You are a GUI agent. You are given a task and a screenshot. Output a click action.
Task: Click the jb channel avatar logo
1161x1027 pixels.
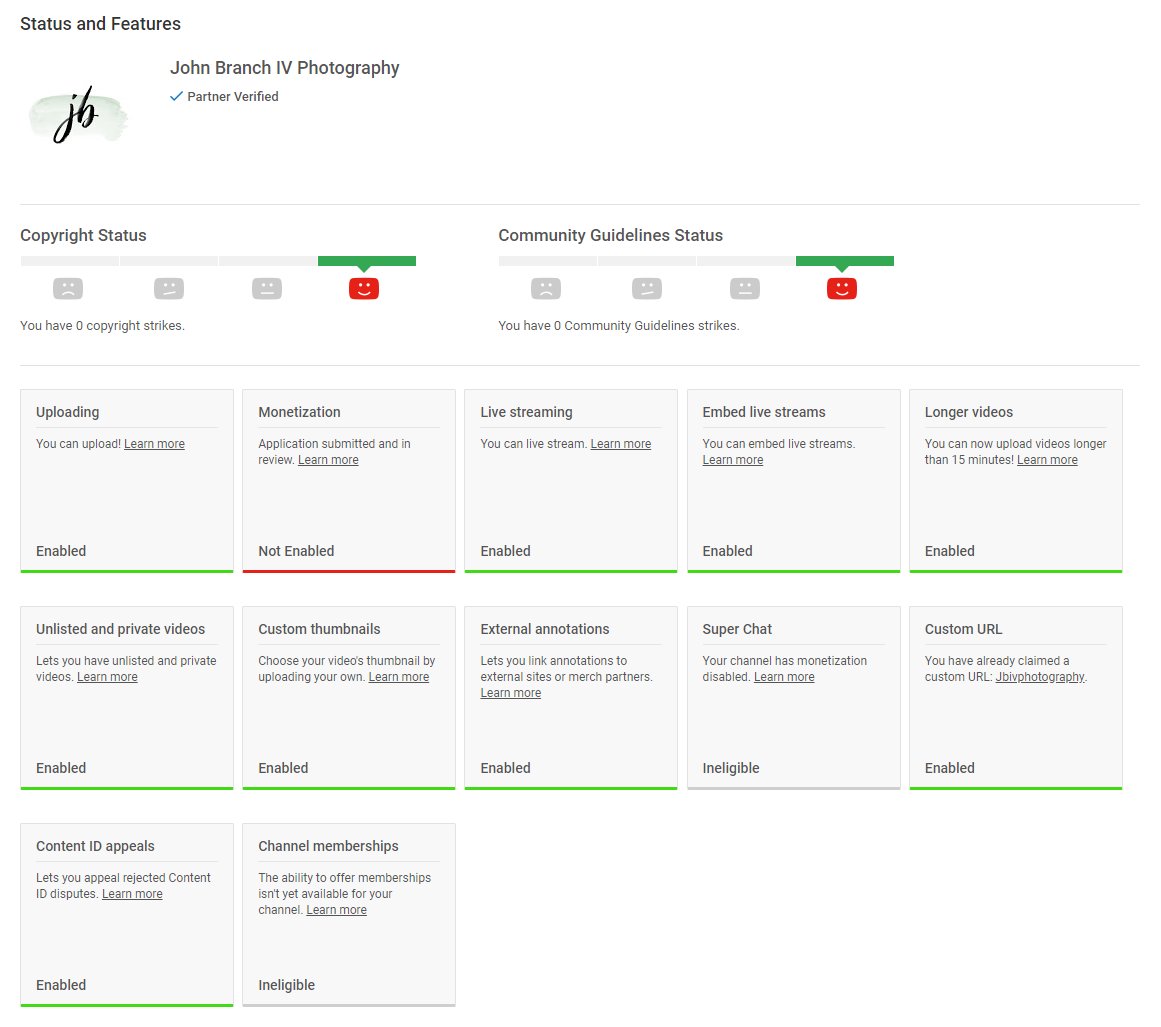tap(78, 115)
